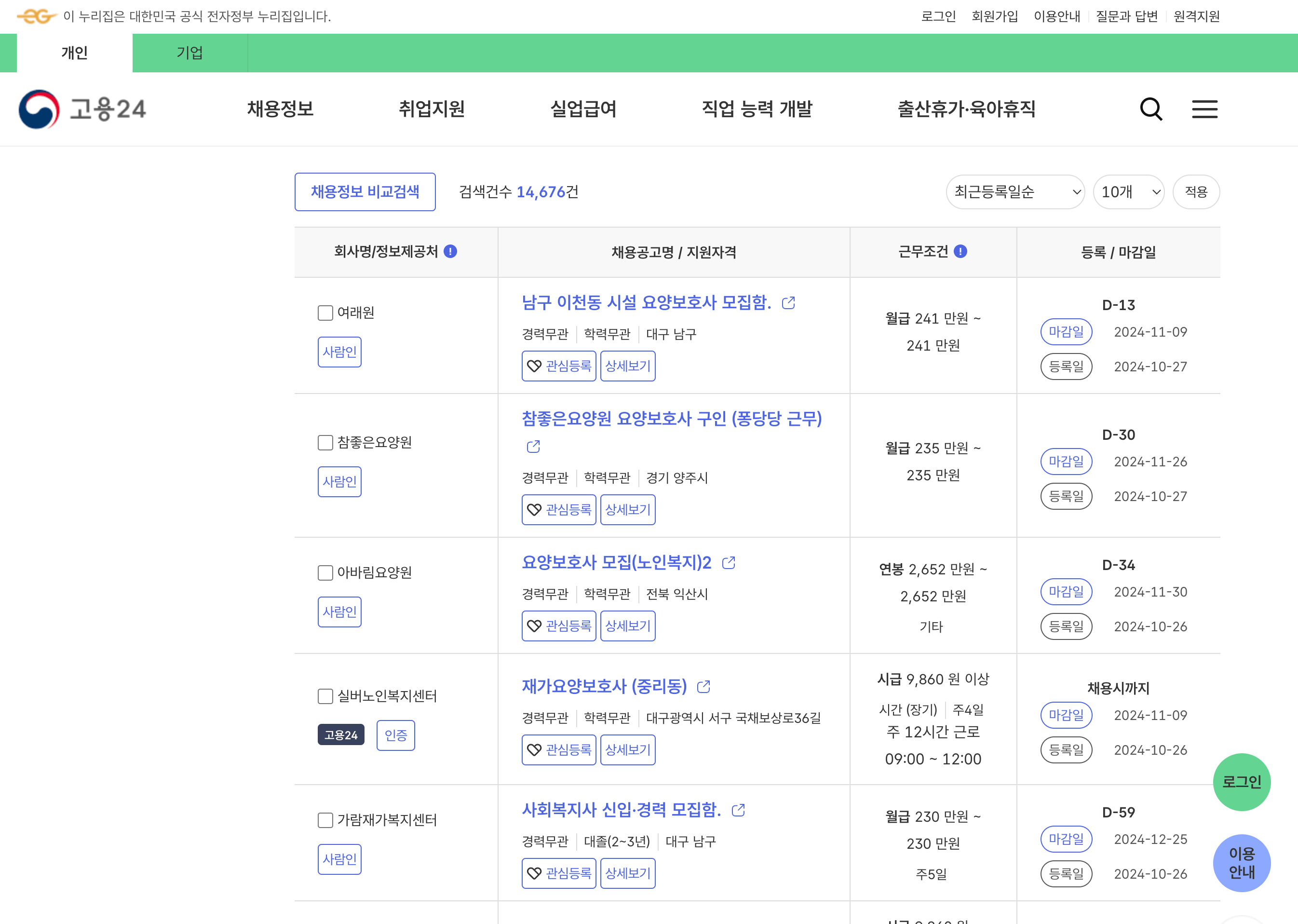Click info icon beside 근무조건
Screen dimensions: 1298x924
pos(960,251)
